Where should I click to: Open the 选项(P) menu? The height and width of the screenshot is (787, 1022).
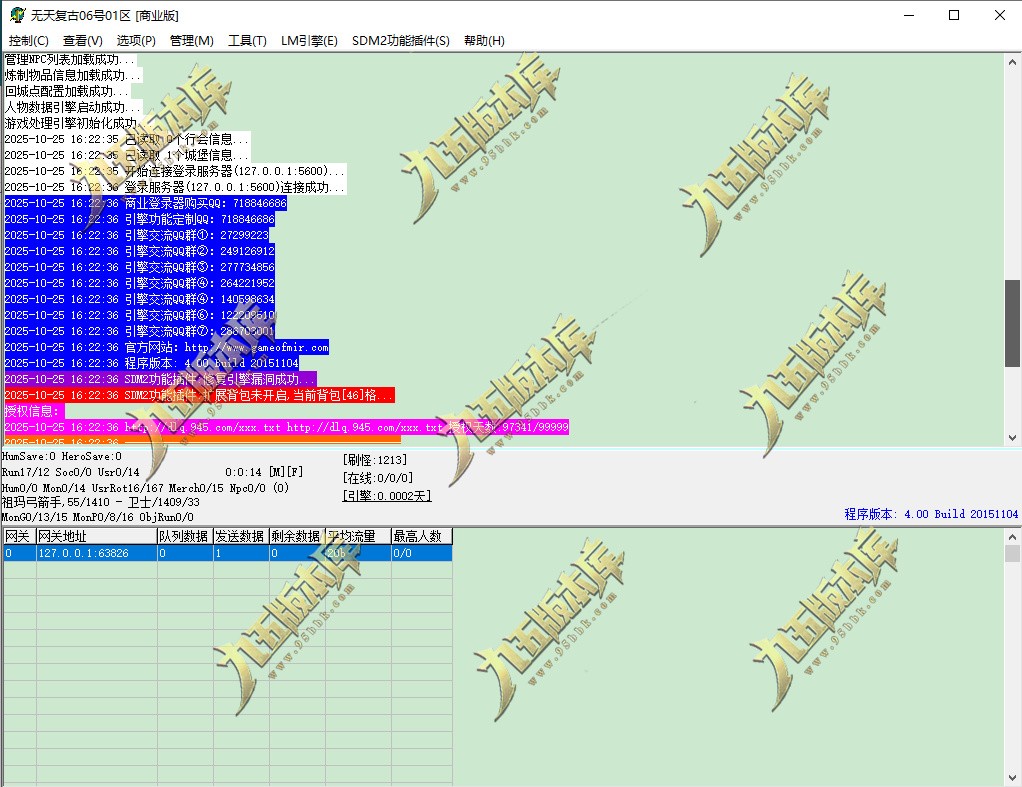pyautogui.click(x=136, y=40)
